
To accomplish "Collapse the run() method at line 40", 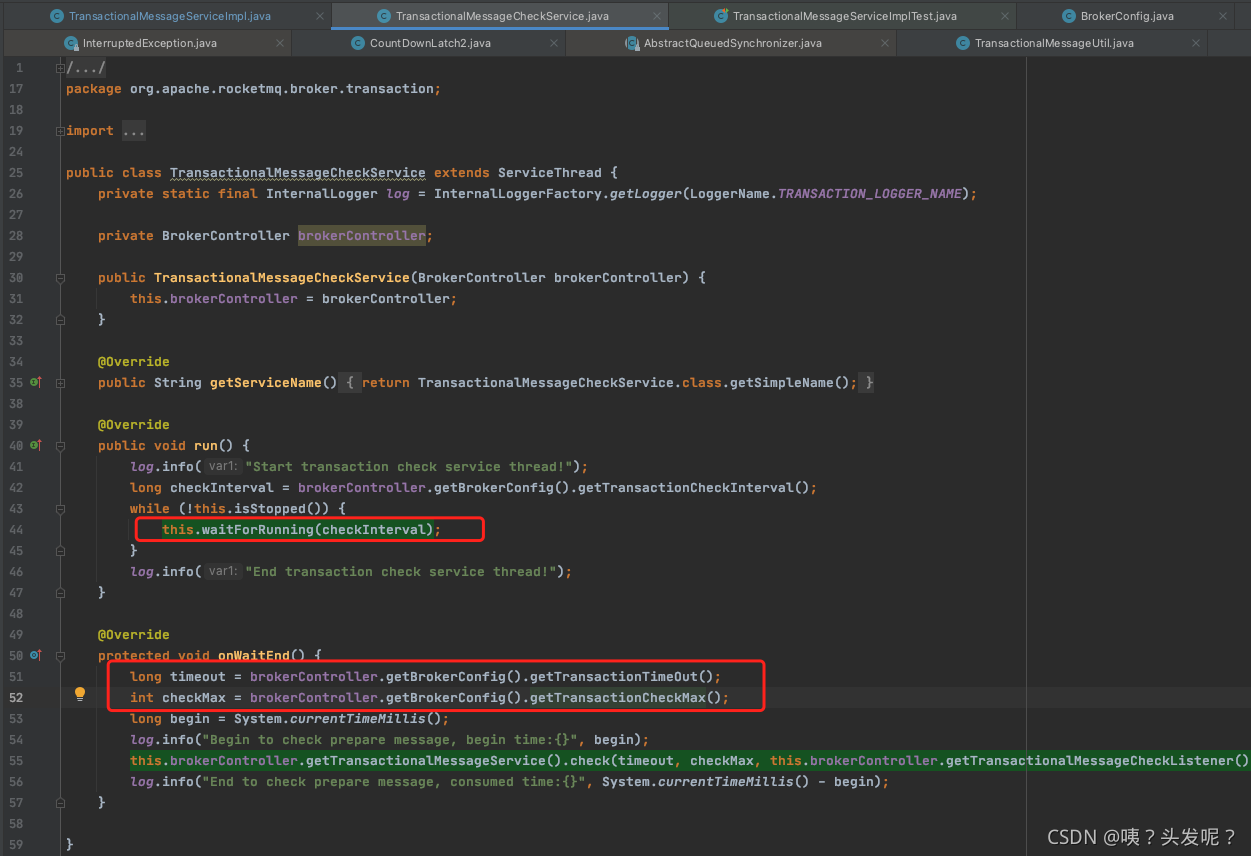I will (x=60, y=445).
